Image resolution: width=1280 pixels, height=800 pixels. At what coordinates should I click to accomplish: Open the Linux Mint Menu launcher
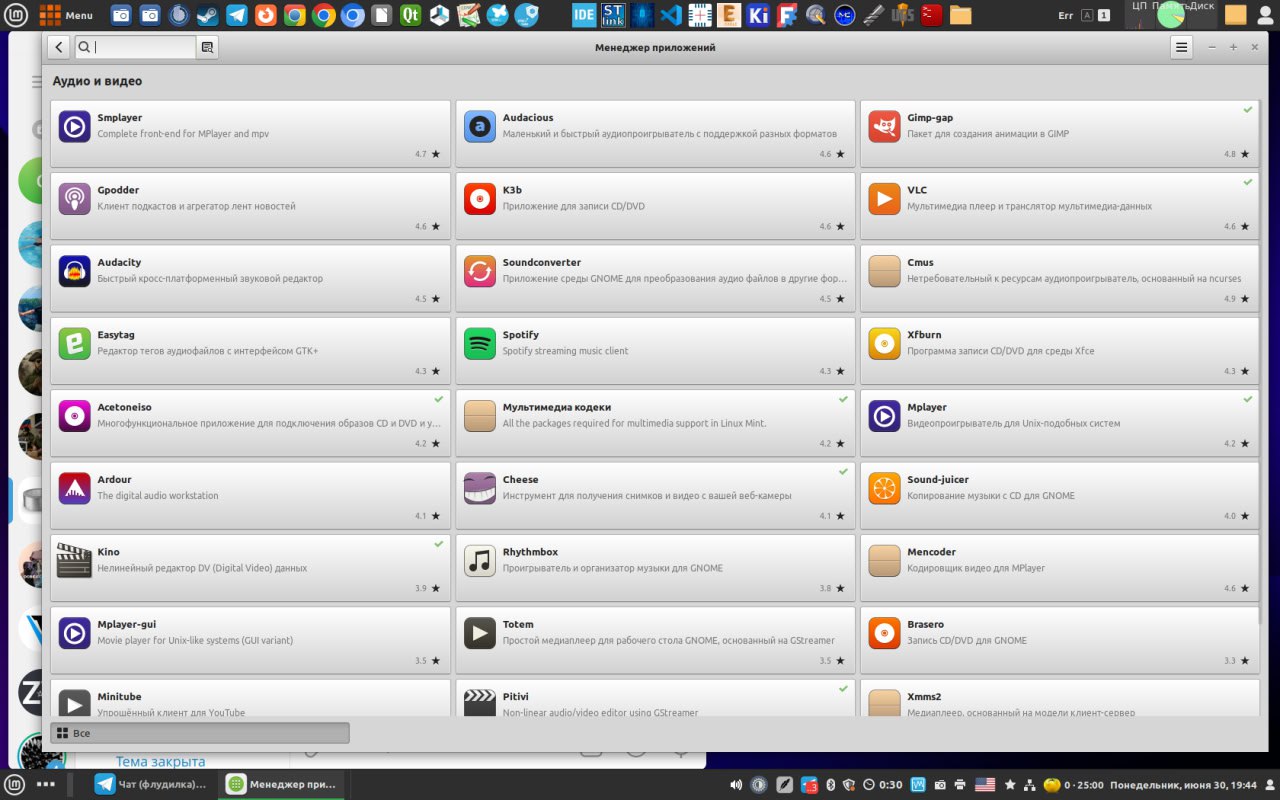[x=66, y=15]
